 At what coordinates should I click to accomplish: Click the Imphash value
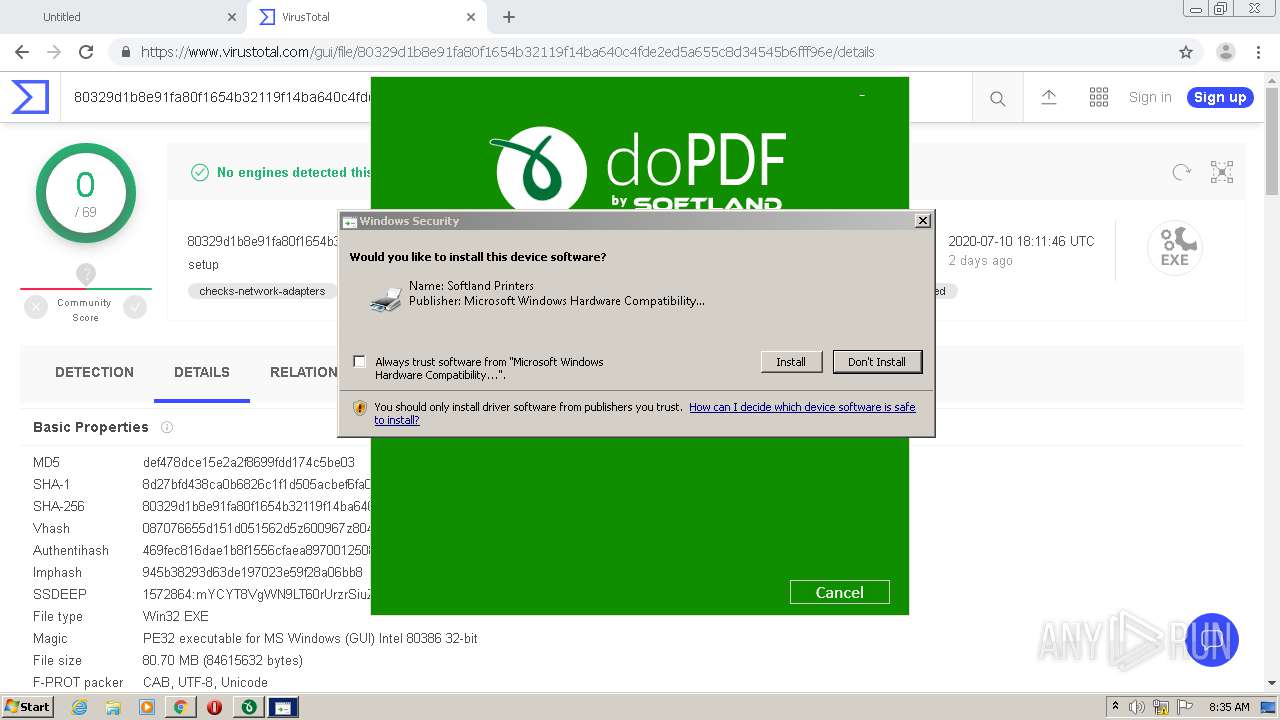point(252,572)
